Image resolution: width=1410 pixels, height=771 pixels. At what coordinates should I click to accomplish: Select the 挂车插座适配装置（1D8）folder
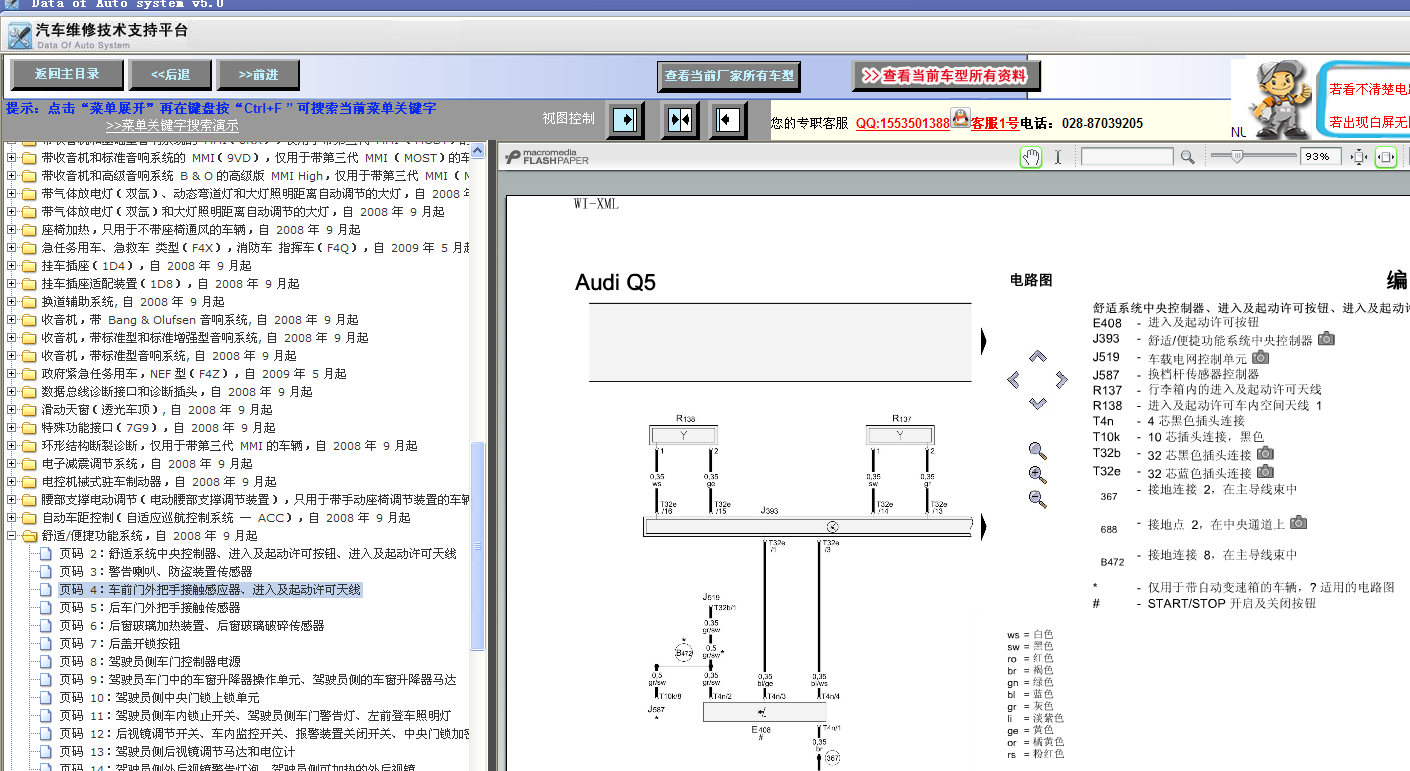click(x=170, y=284)
